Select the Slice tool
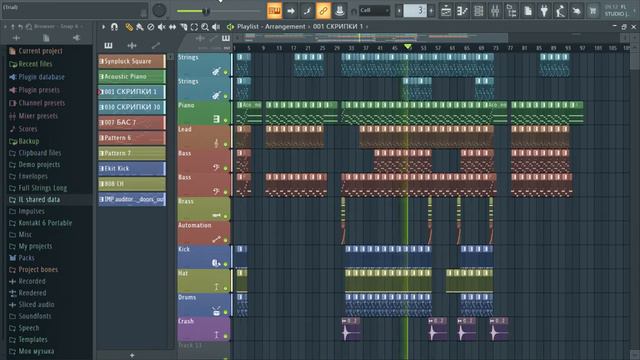Image resolution: width=640 pixels, height=360 pixels. click(x=183, y=27)
